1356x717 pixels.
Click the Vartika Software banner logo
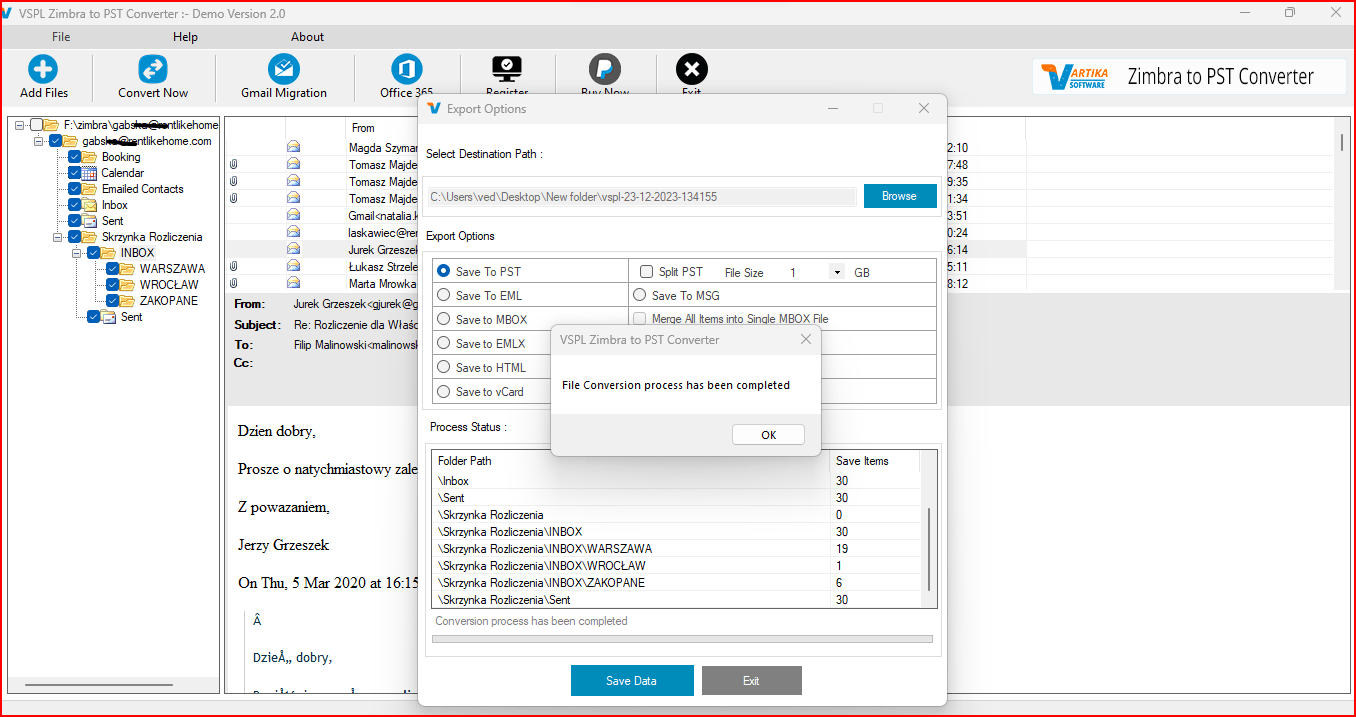pos(1073,77)
